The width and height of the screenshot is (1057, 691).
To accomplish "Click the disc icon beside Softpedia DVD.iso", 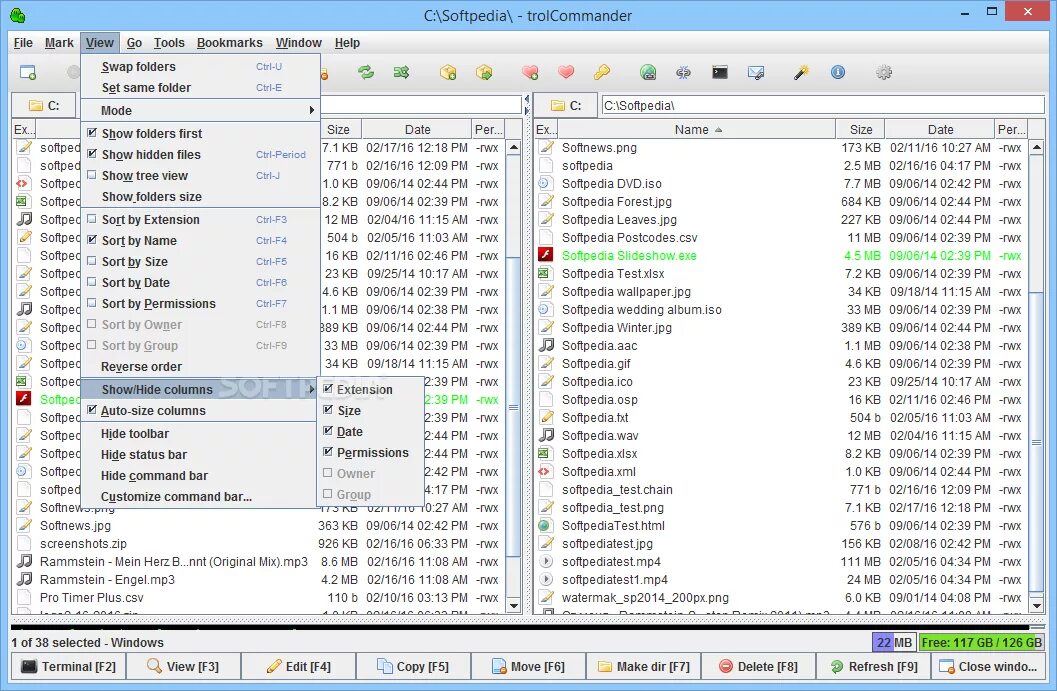I will (x=545, y=183).
